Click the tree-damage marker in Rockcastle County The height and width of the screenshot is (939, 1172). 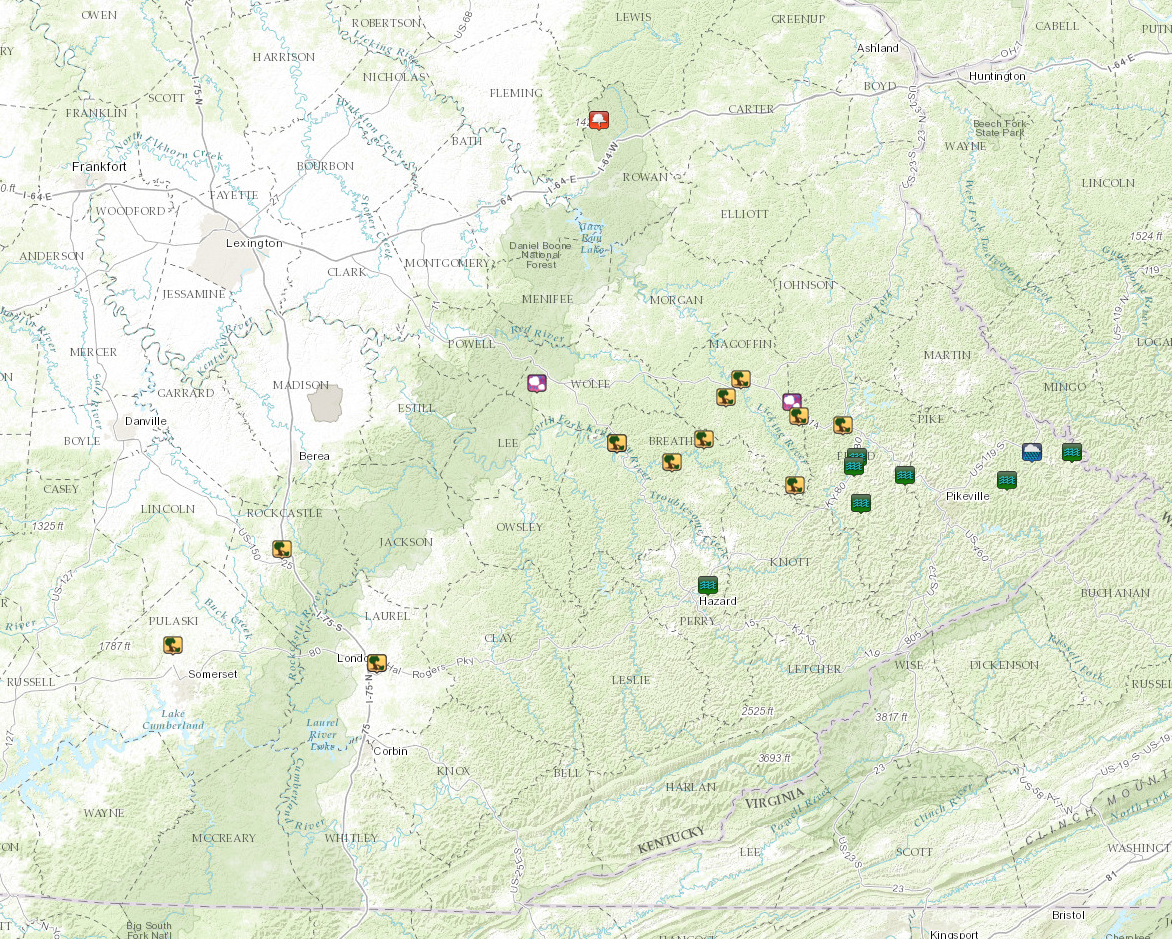tap(281, 549)
